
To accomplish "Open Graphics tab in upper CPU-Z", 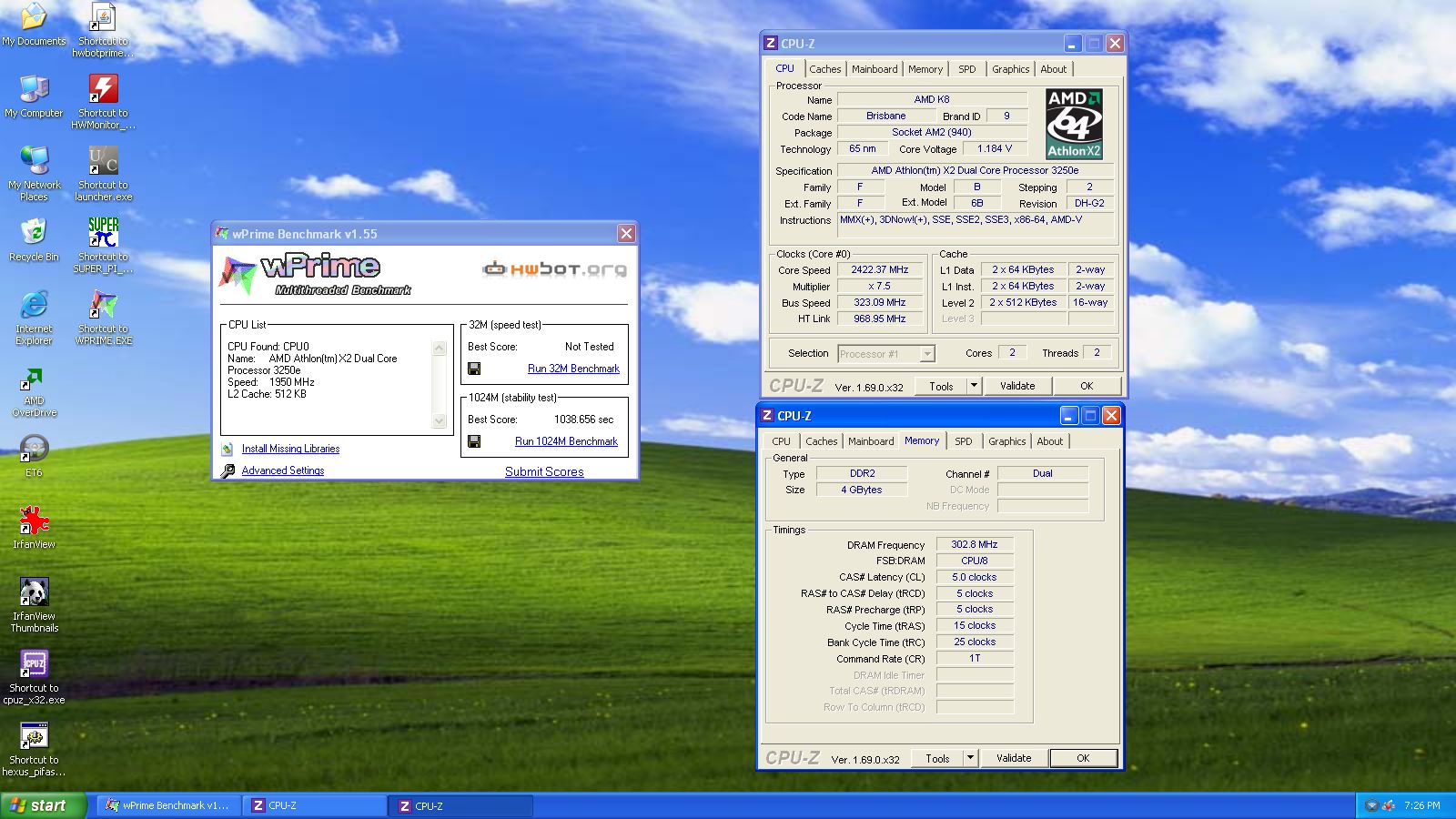I will click(1011, 69).
